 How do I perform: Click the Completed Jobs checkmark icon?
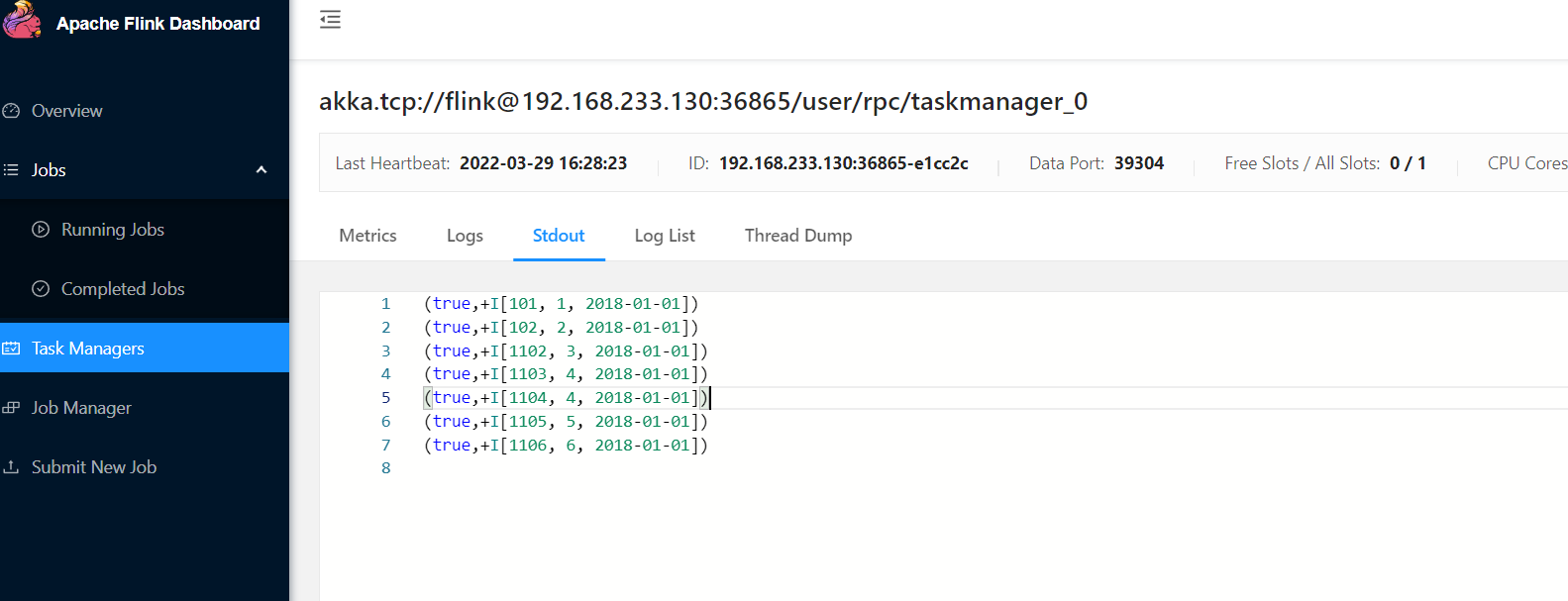(41, 289)
